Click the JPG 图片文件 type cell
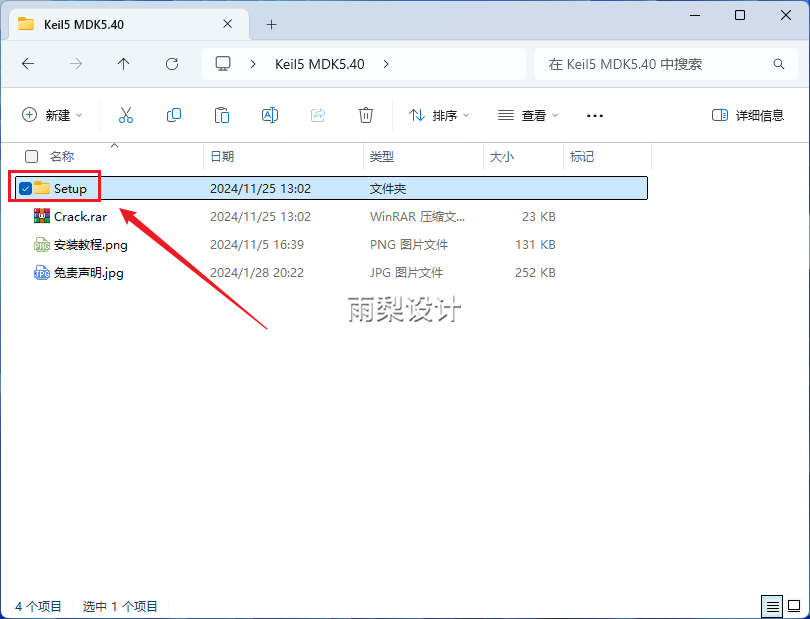 coord(407,272)
